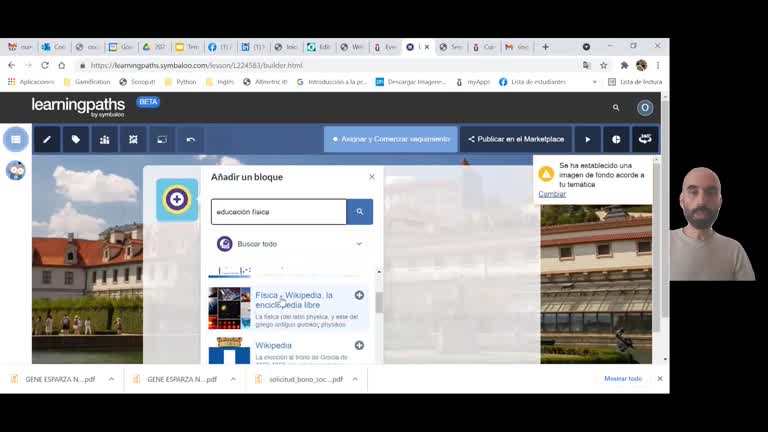This screenshot has width=768, height=432.
Task: Click the 'educación física' search field
Action: coord(279,212)
